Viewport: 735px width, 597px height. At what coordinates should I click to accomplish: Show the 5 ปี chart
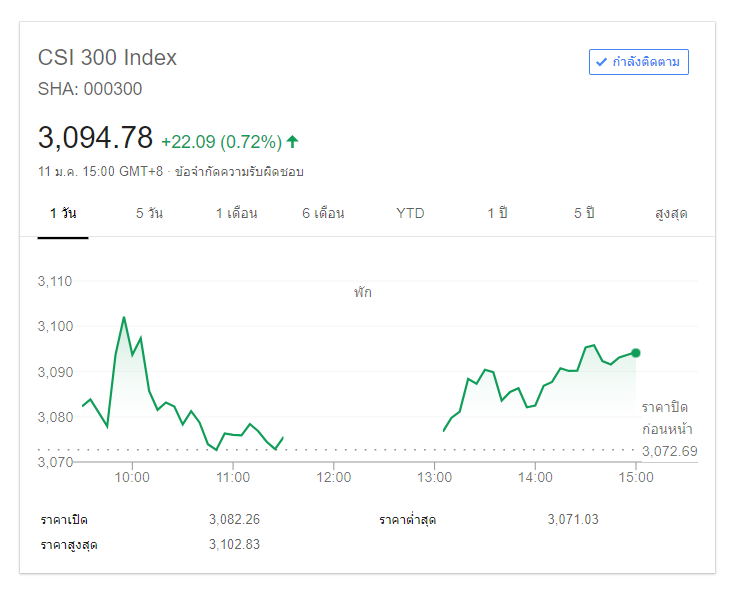(x=584, y=213)
